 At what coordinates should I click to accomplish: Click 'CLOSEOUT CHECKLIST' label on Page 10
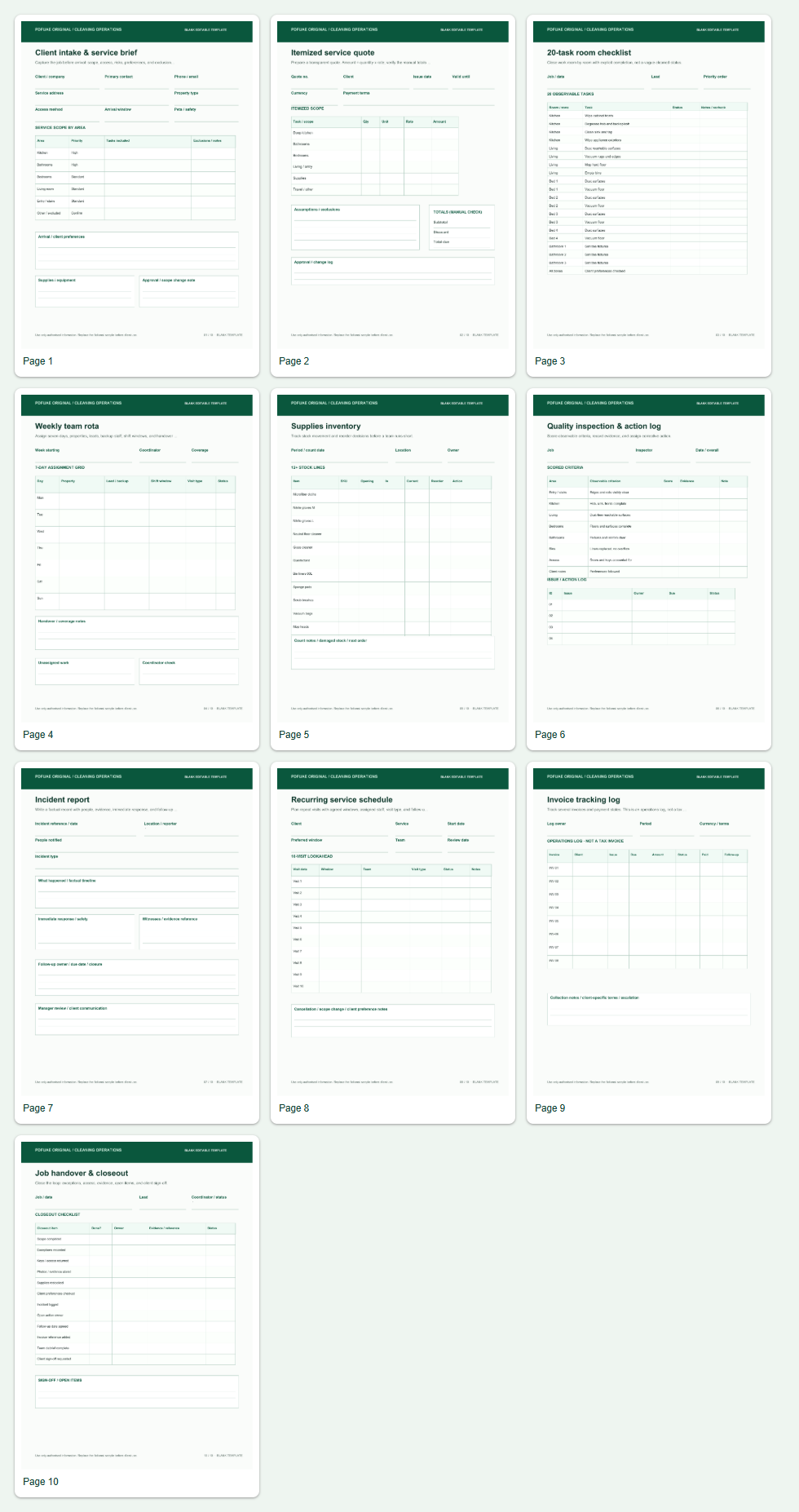(x=57, y=1214)
